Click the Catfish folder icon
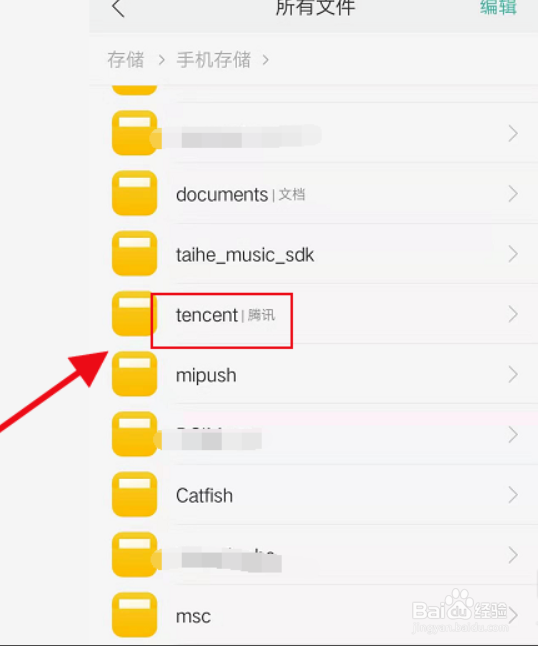Image resolution: width=538 pixels, height=646 pixels. point(134,494)
